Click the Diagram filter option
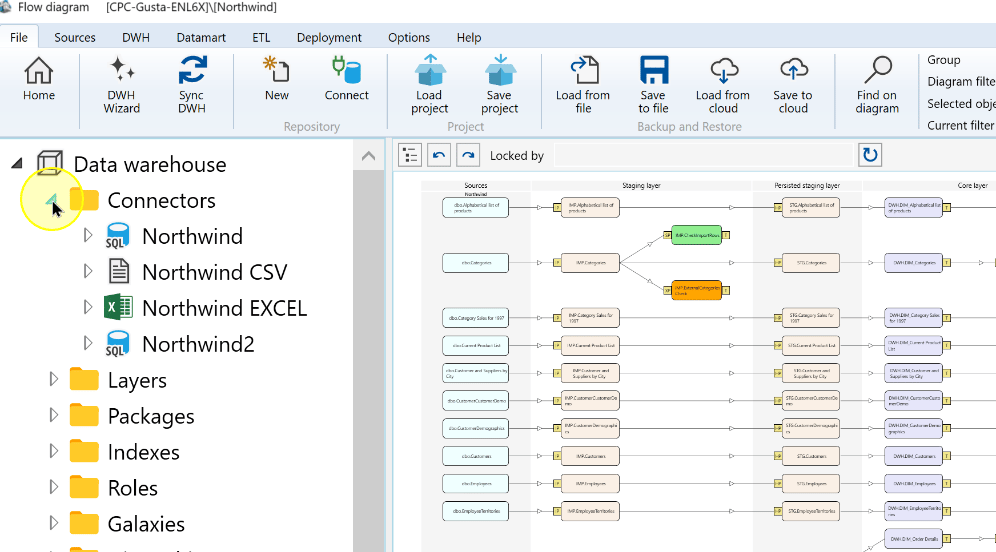This screenshot has width=996, height=552. (961, 81)
